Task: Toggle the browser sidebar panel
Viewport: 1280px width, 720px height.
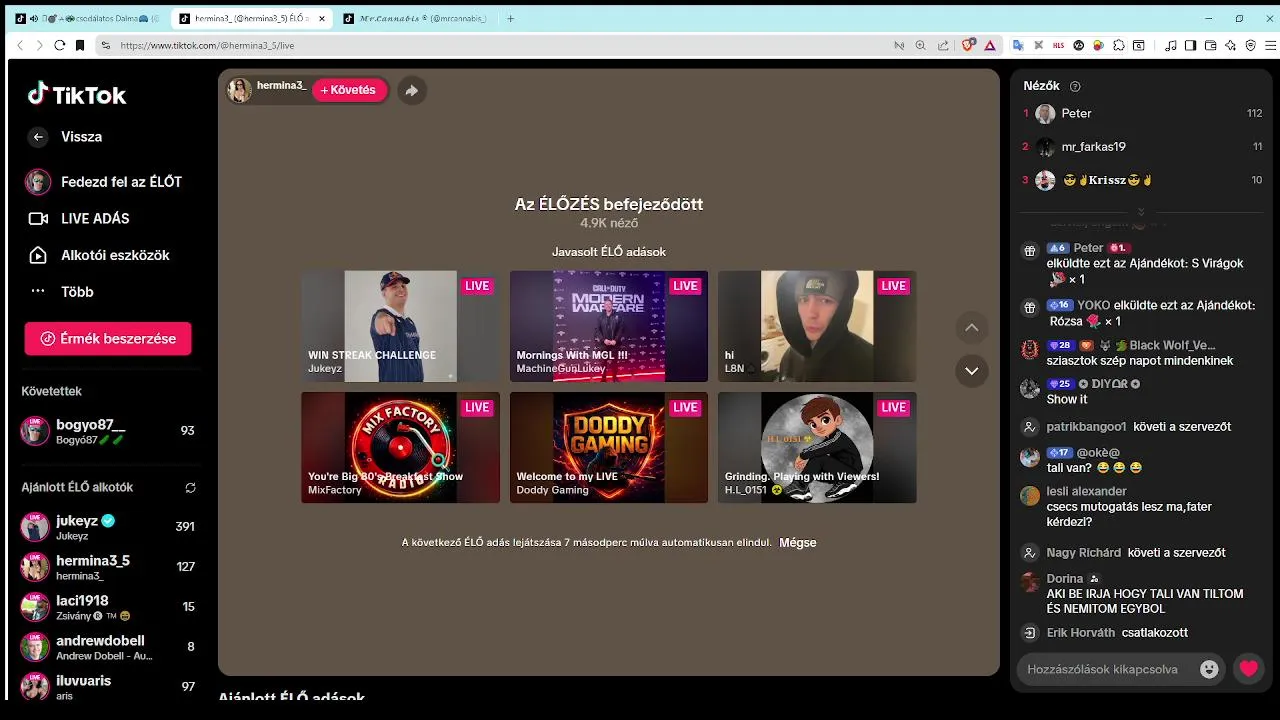Action: [1190, 45]
